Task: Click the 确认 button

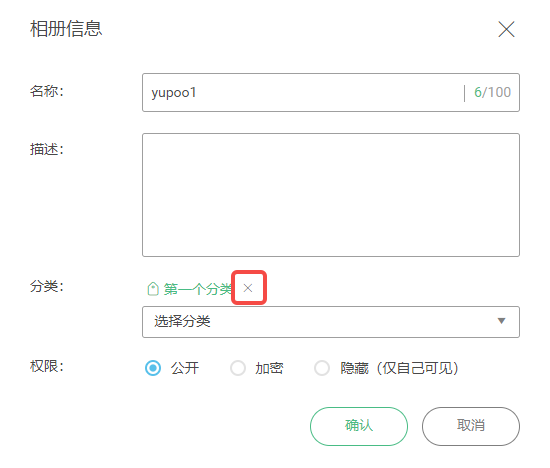Action: point(359,426)
